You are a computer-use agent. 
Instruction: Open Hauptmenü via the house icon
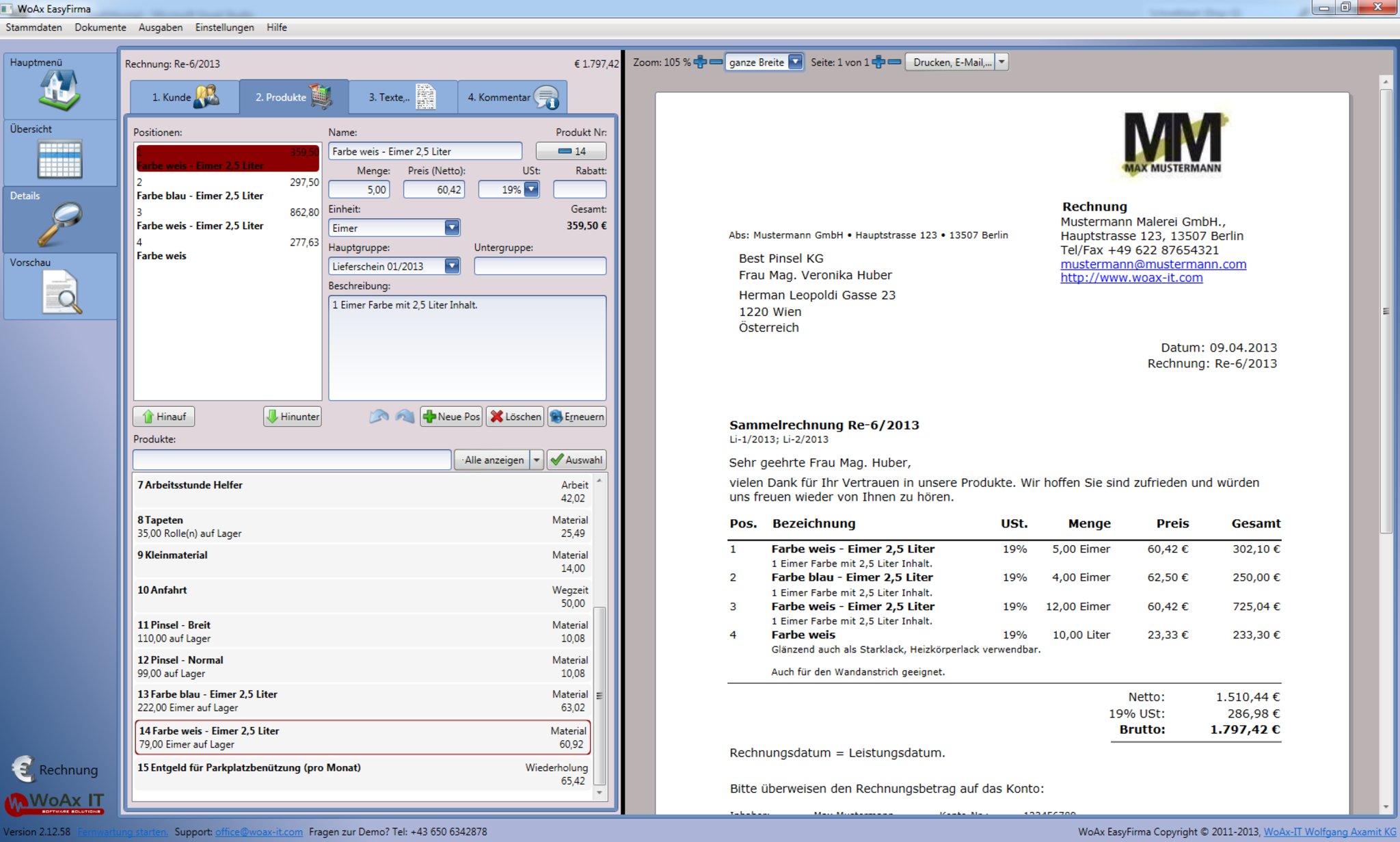click(59, 90)
